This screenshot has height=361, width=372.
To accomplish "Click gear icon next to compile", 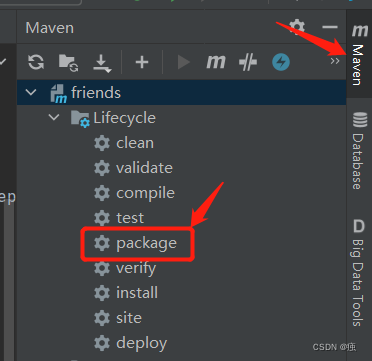I will pyautogui.click(x=102, y=193).
